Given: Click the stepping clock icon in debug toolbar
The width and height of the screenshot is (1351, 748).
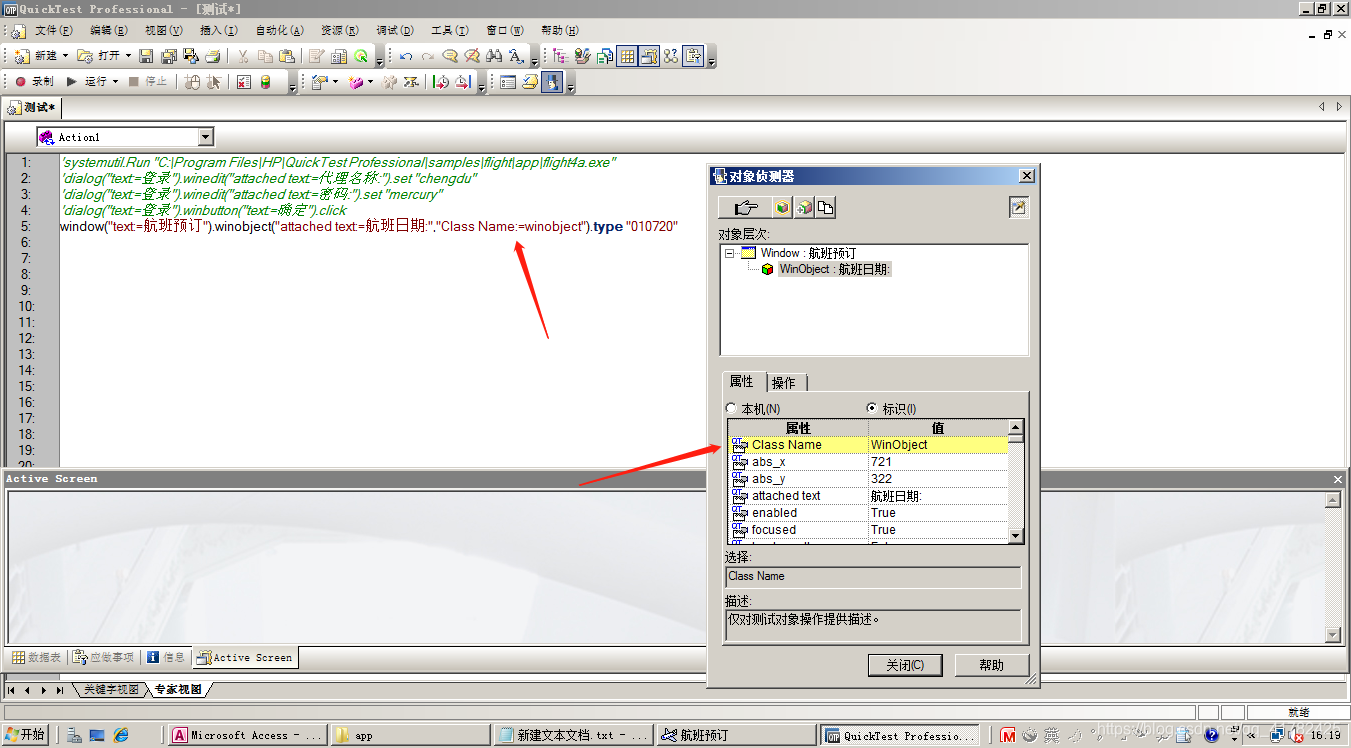Looking at the screenshot, I should (x=441, y=82).
